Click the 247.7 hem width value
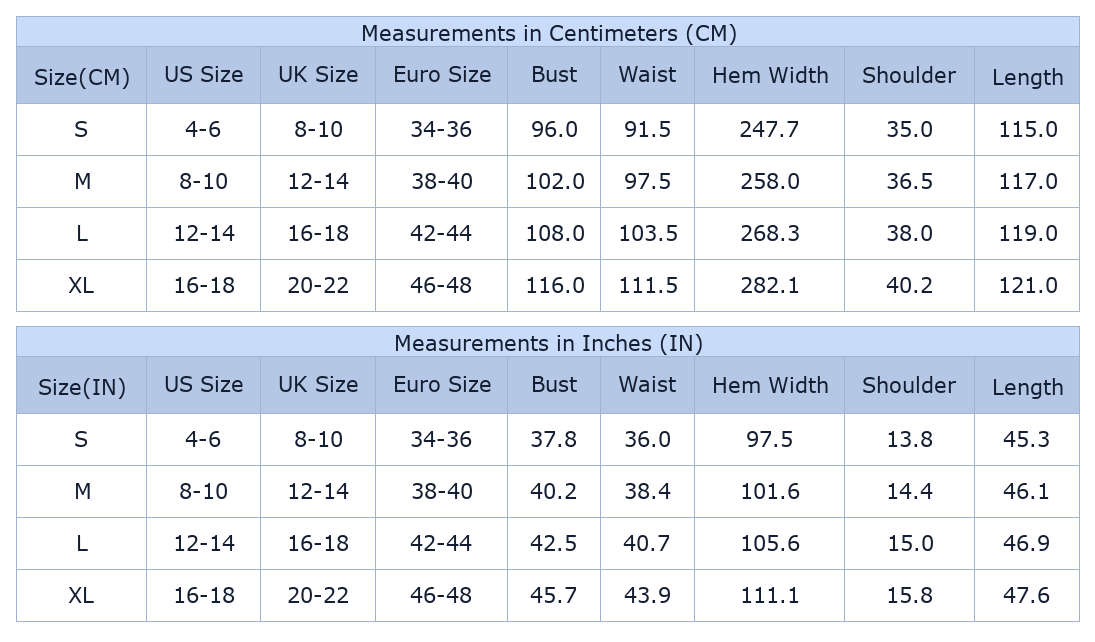The width and height of the screenshot is (1095, 642). click(769, 129)
